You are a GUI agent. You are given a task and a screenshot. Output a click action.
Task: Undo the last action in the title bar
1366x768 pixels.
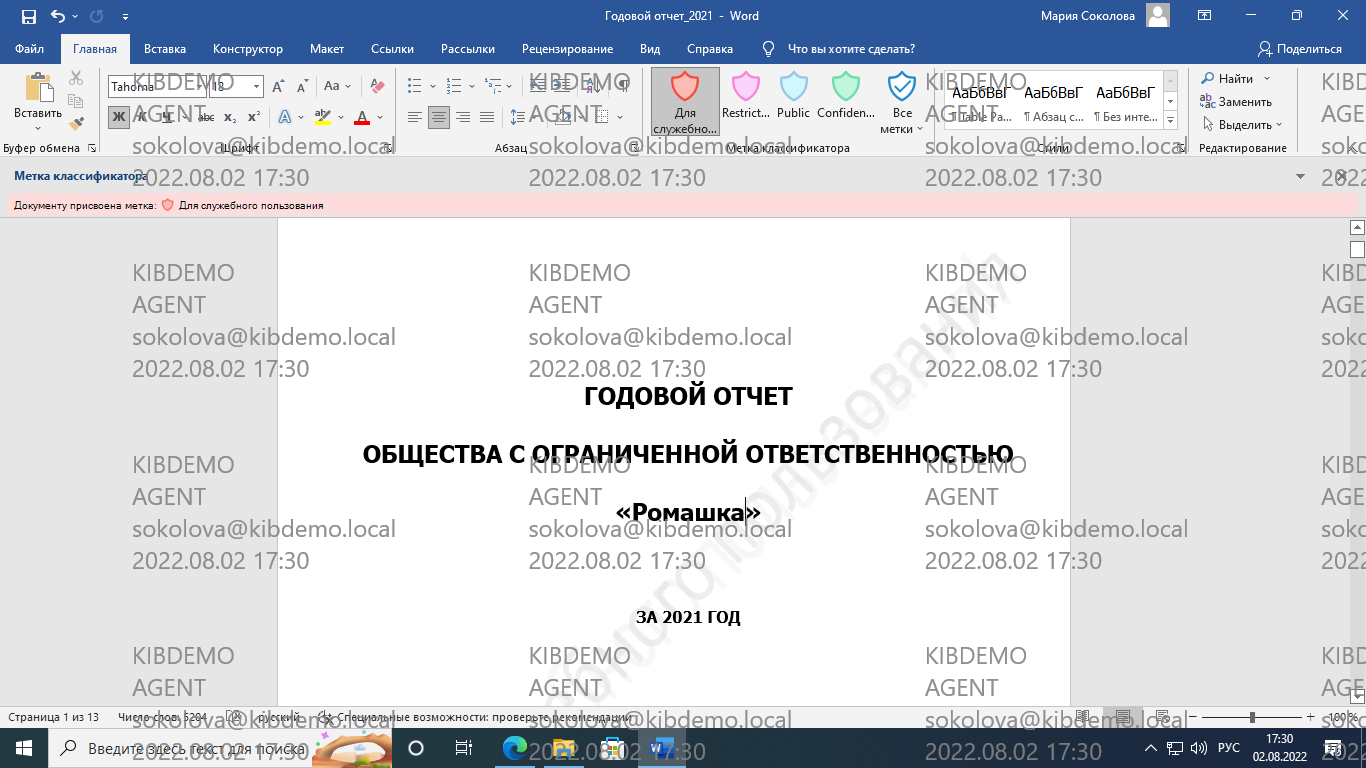tap(58, 16)
